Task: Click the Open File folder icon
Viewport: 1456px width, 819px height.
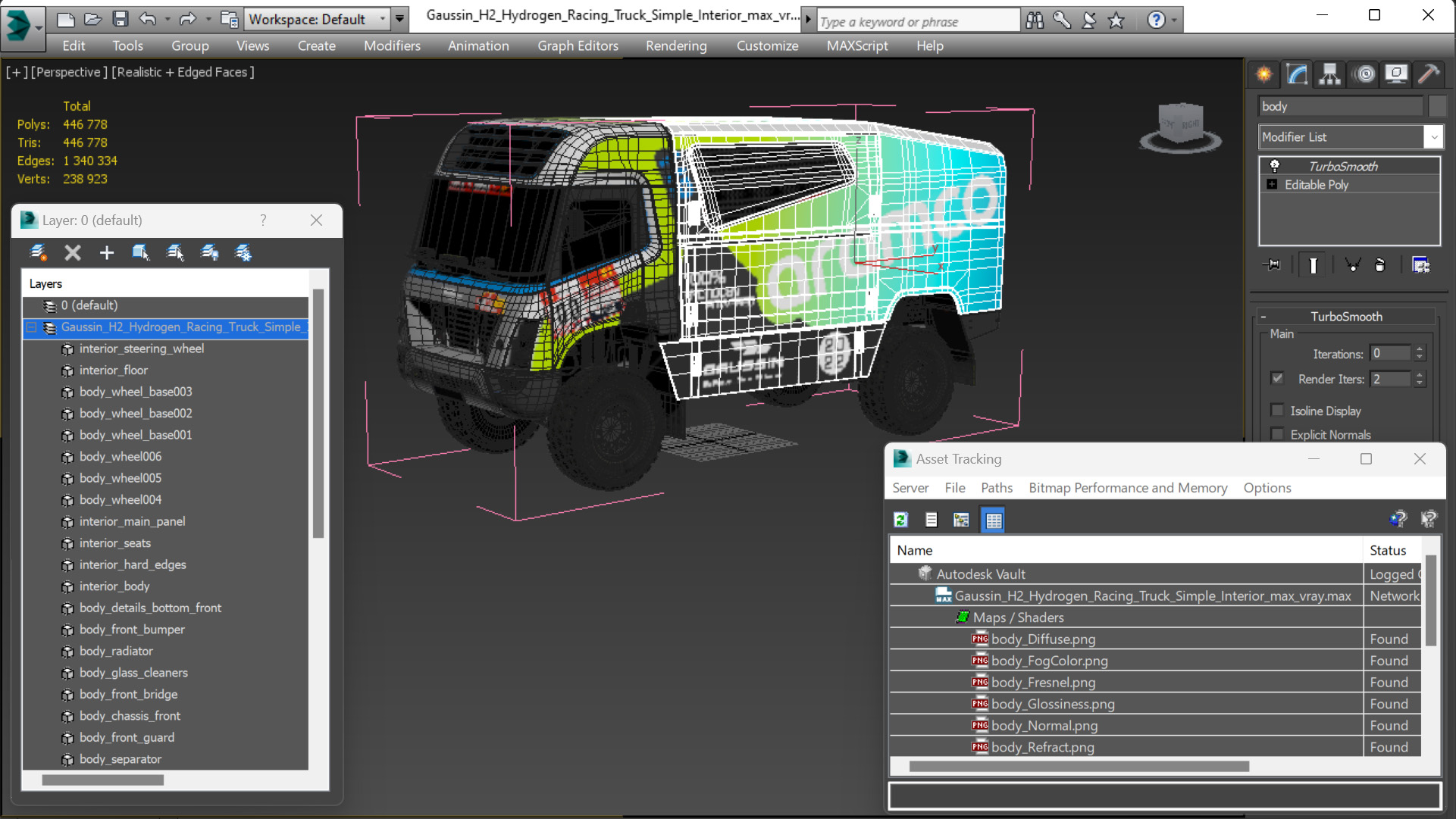Action: (x=92, y=19)
